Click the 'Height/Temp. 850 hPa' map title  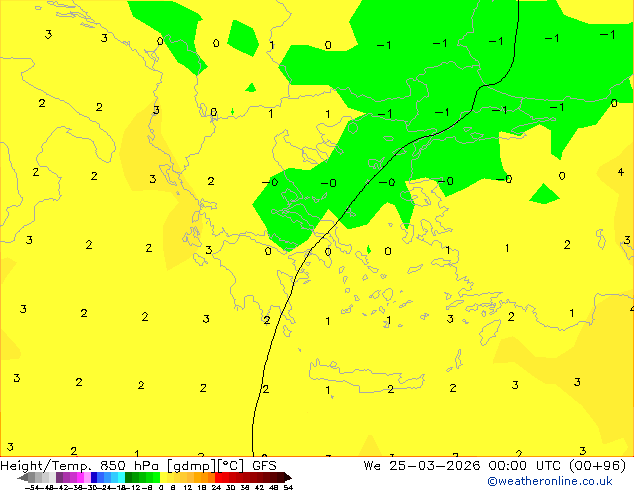click(x=79, y=466)
